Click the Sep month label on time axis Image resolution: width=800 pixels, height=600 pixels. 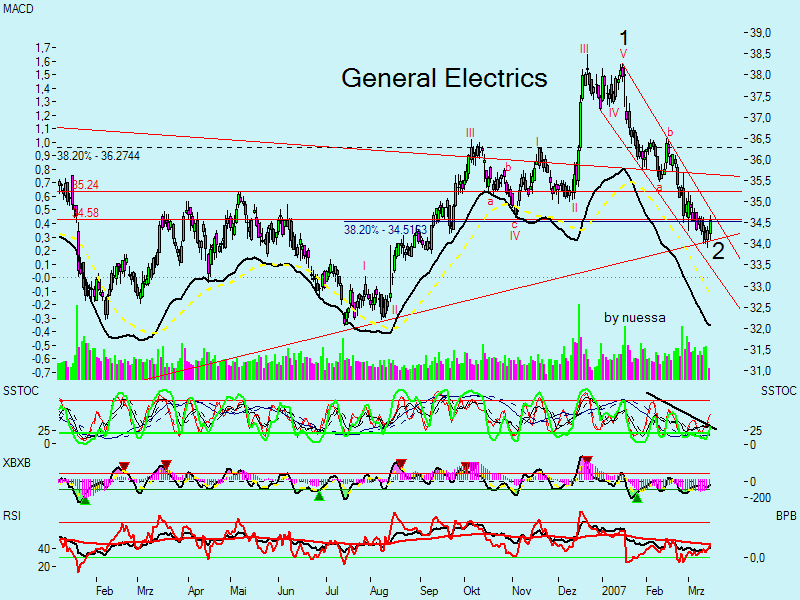click(x=429, y=591)
